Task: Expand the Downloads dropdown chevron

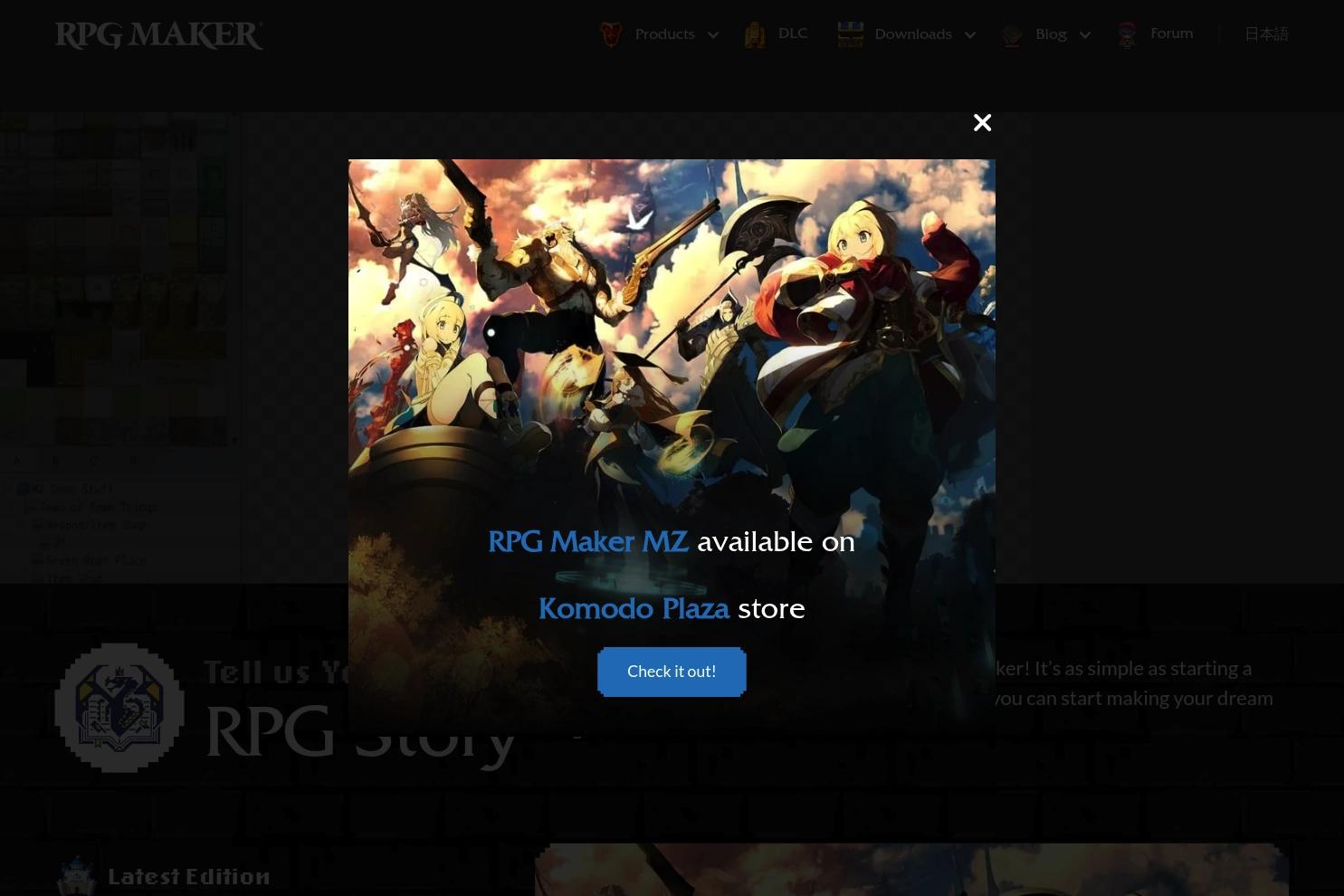Action: pyautogui.click(x=970, y=35)
